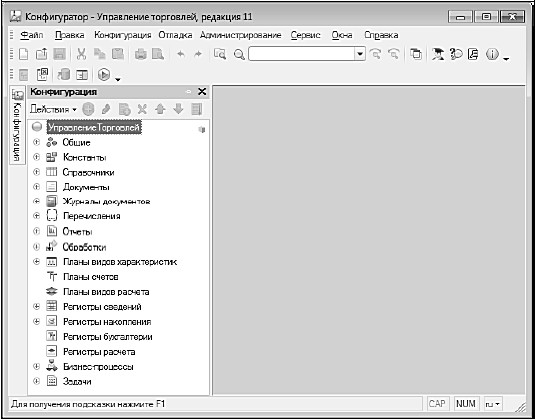Select Журналы документов in the tree
The width and height of the screenshot is (536, 420).
point(106,201)
